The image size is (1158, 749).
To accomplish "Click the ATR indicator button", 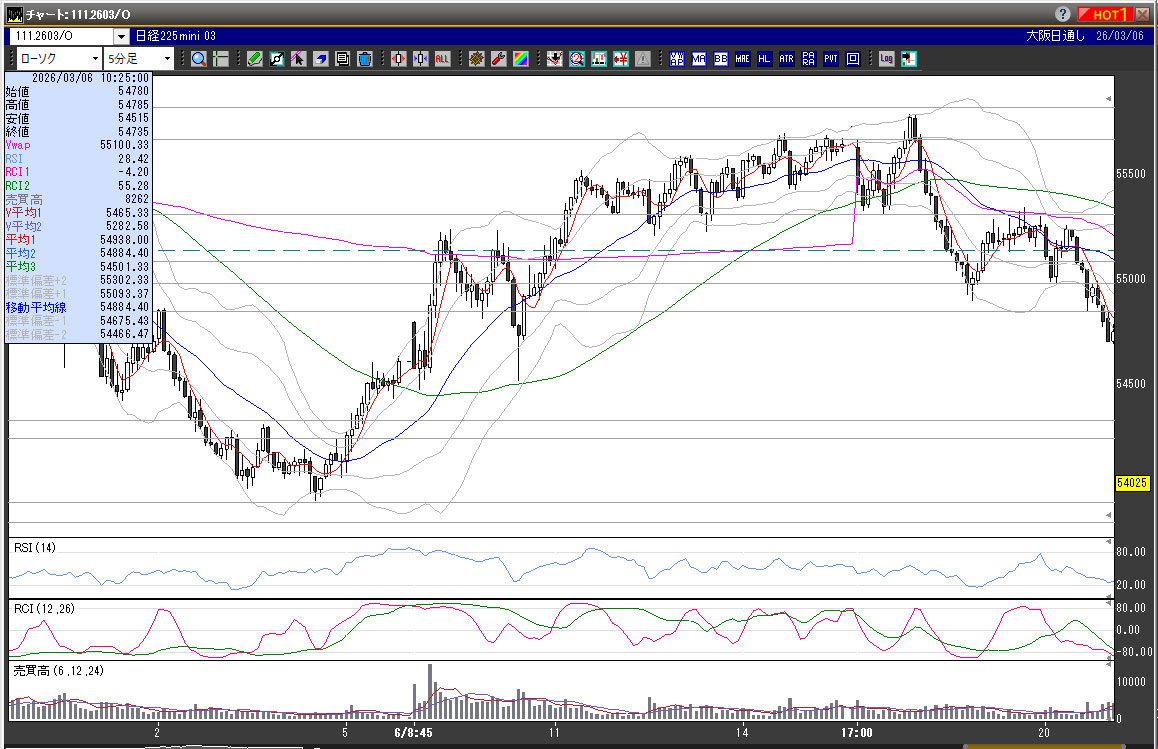I will tap(786, 59).
